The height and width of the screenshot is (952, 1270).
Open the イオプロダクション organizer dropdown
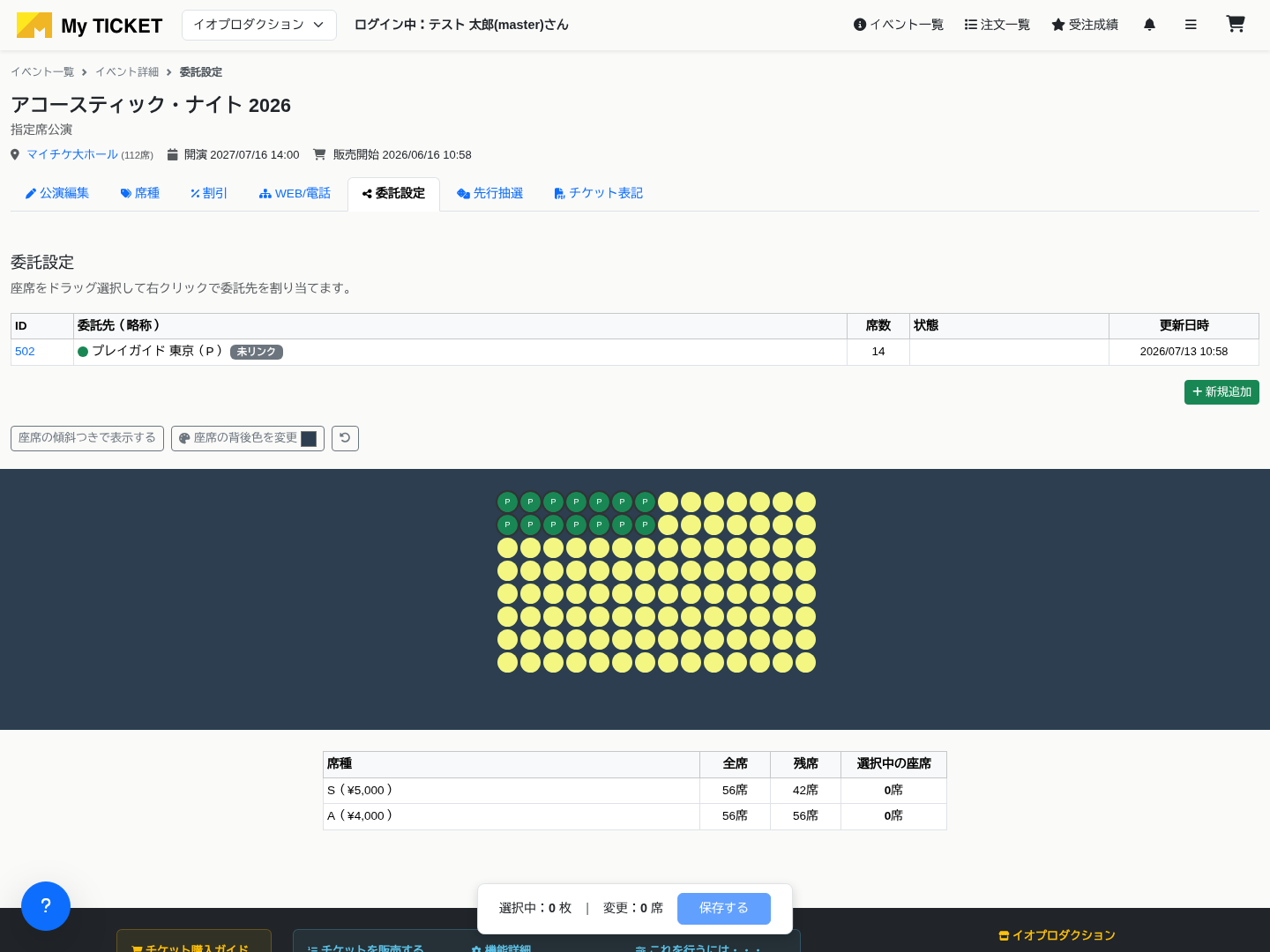pyautogui.click(x=259, y=25)
